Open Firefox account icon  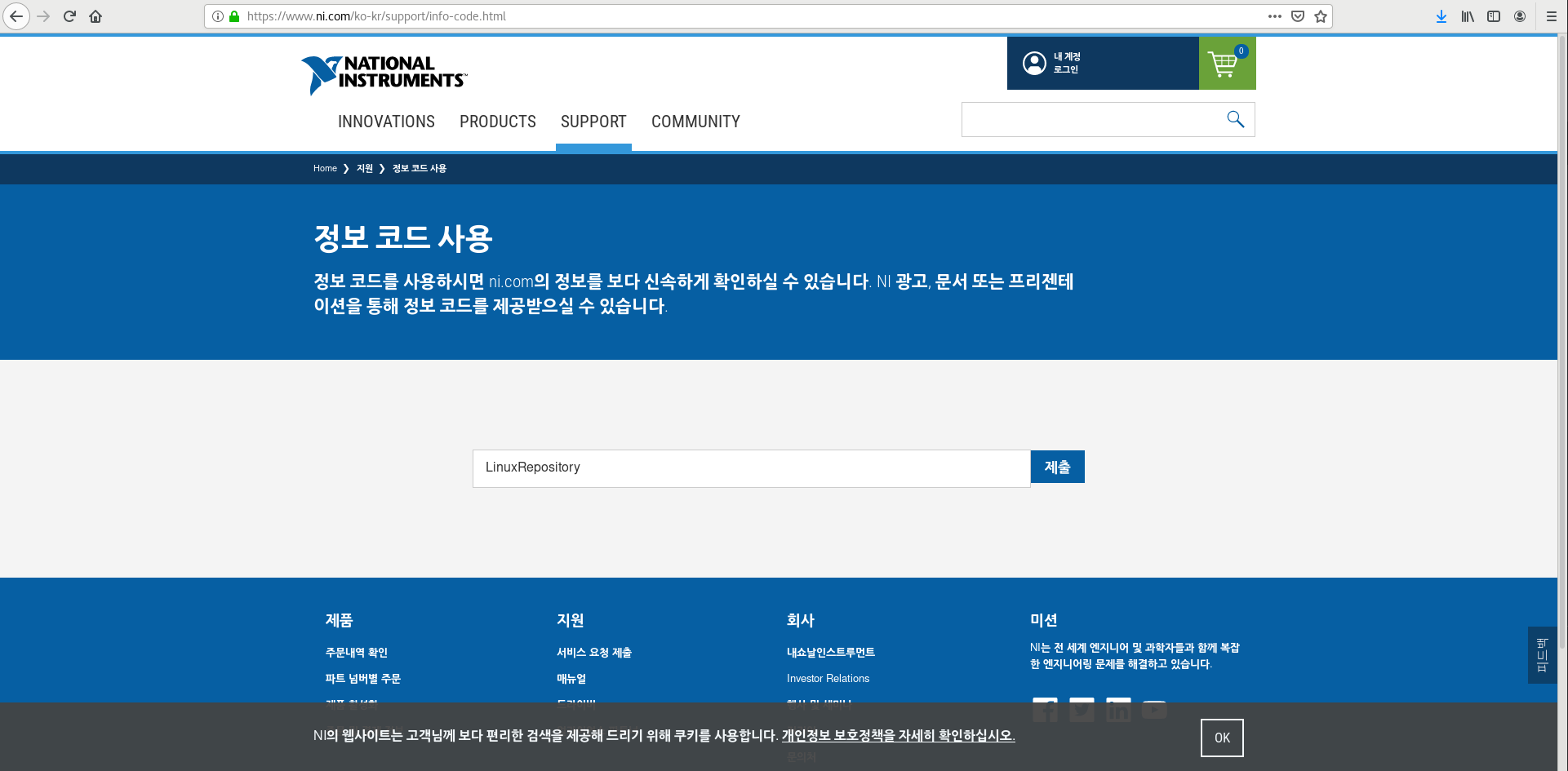[x=1520, y=16]
